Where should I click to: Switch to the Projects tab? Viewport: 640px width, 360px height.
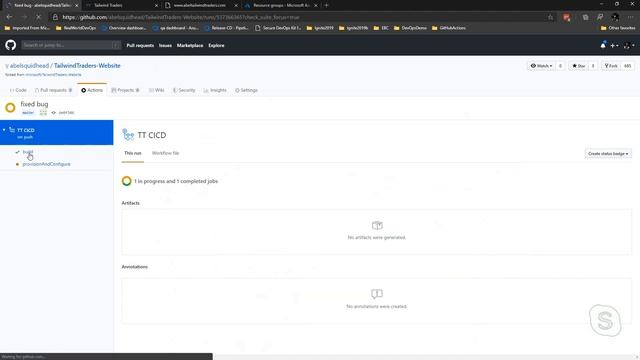125,90
